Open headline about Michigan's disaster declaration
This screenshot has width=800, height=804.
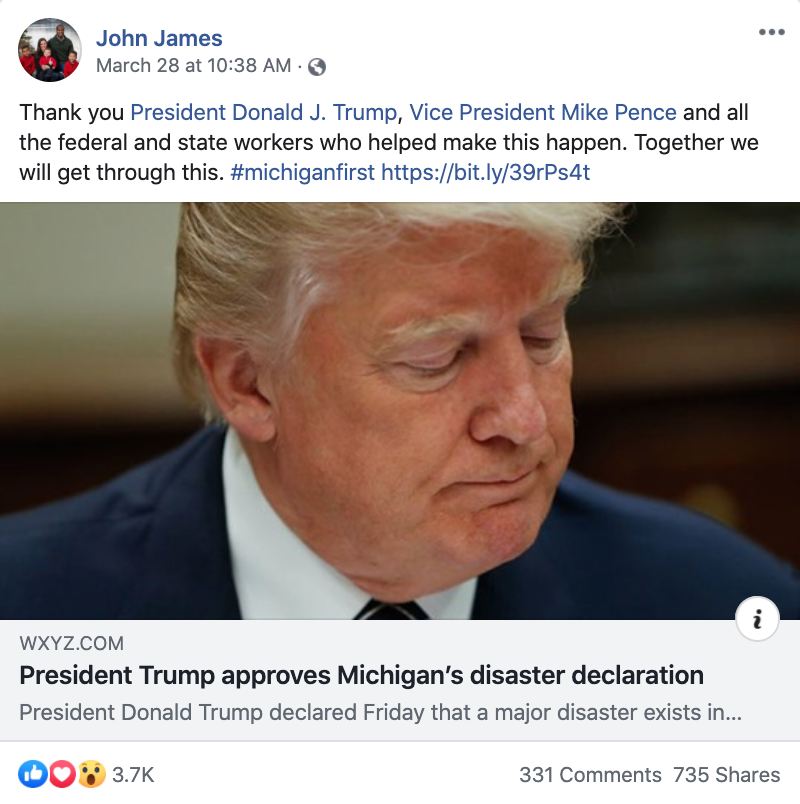pyautogui.click(x=362, y=675)
